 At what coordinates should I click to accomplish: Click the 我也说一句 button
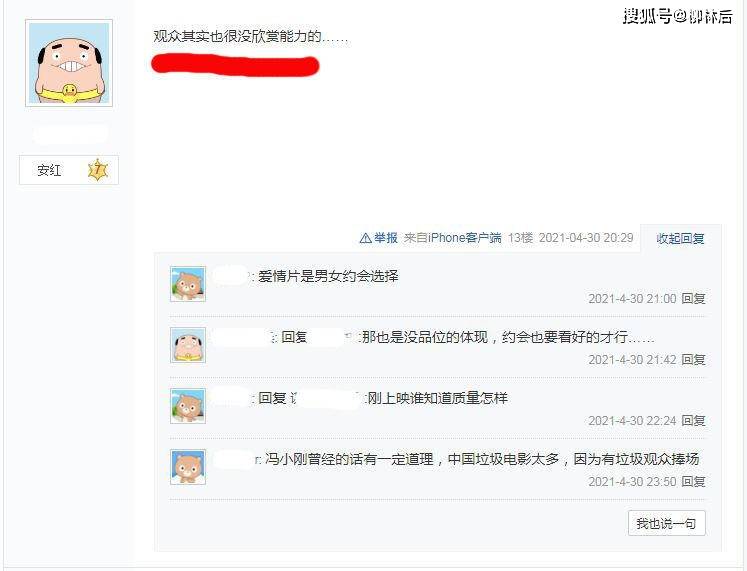pos(666,523)
